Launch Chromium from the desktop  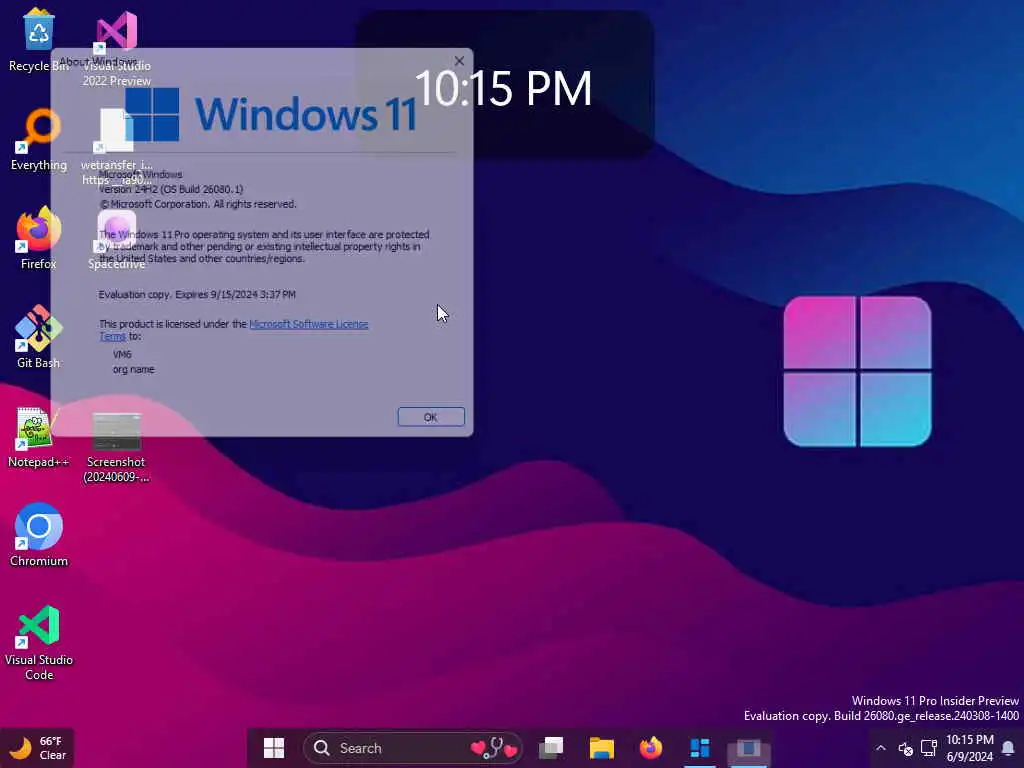coord(39,534)
